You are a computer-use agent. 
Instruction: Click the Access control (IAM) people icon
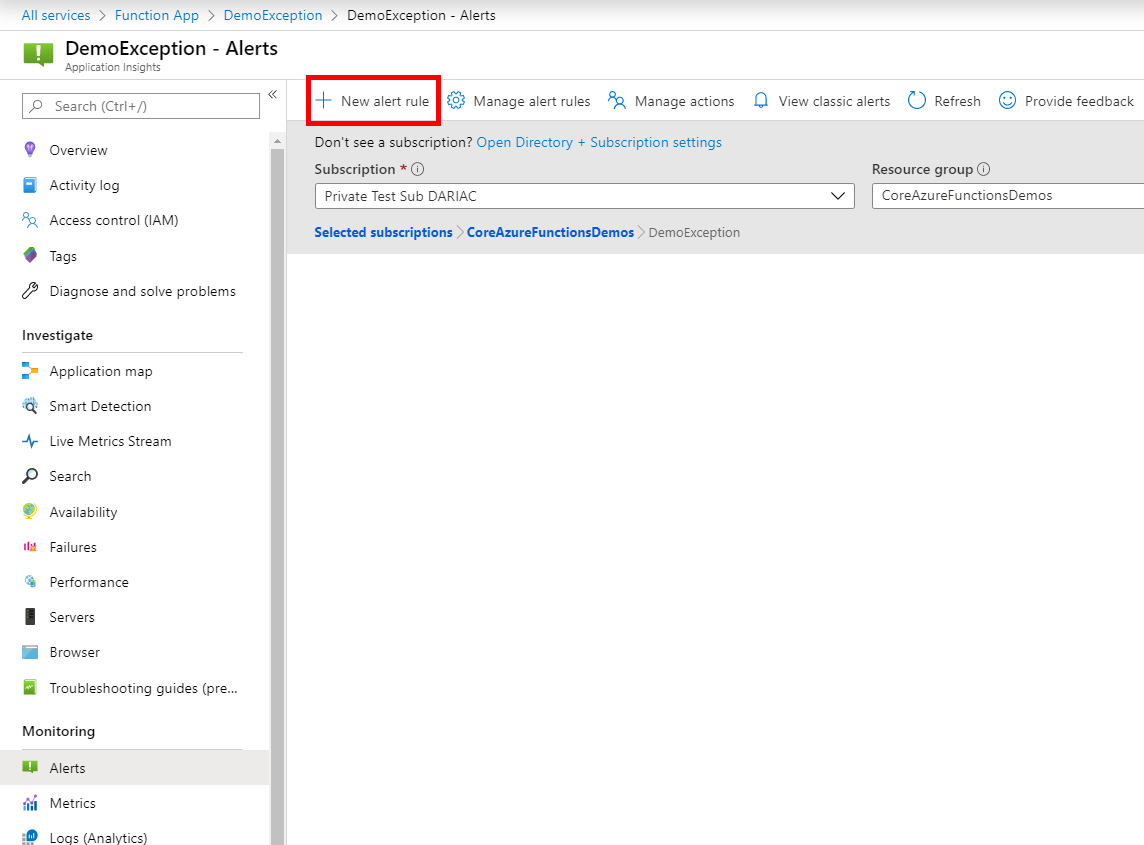click(30, 220)
